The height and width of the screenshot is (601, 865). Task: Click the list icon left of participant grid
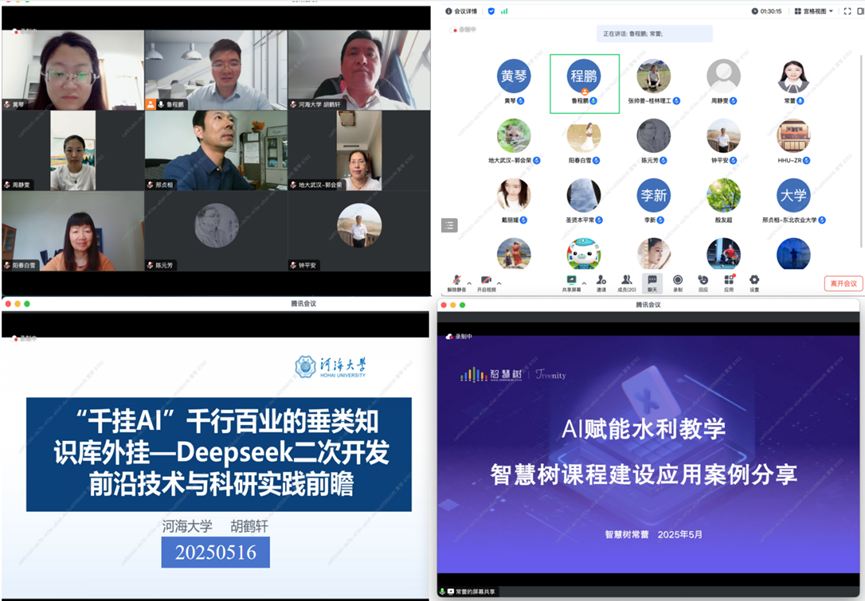[449, 225]
